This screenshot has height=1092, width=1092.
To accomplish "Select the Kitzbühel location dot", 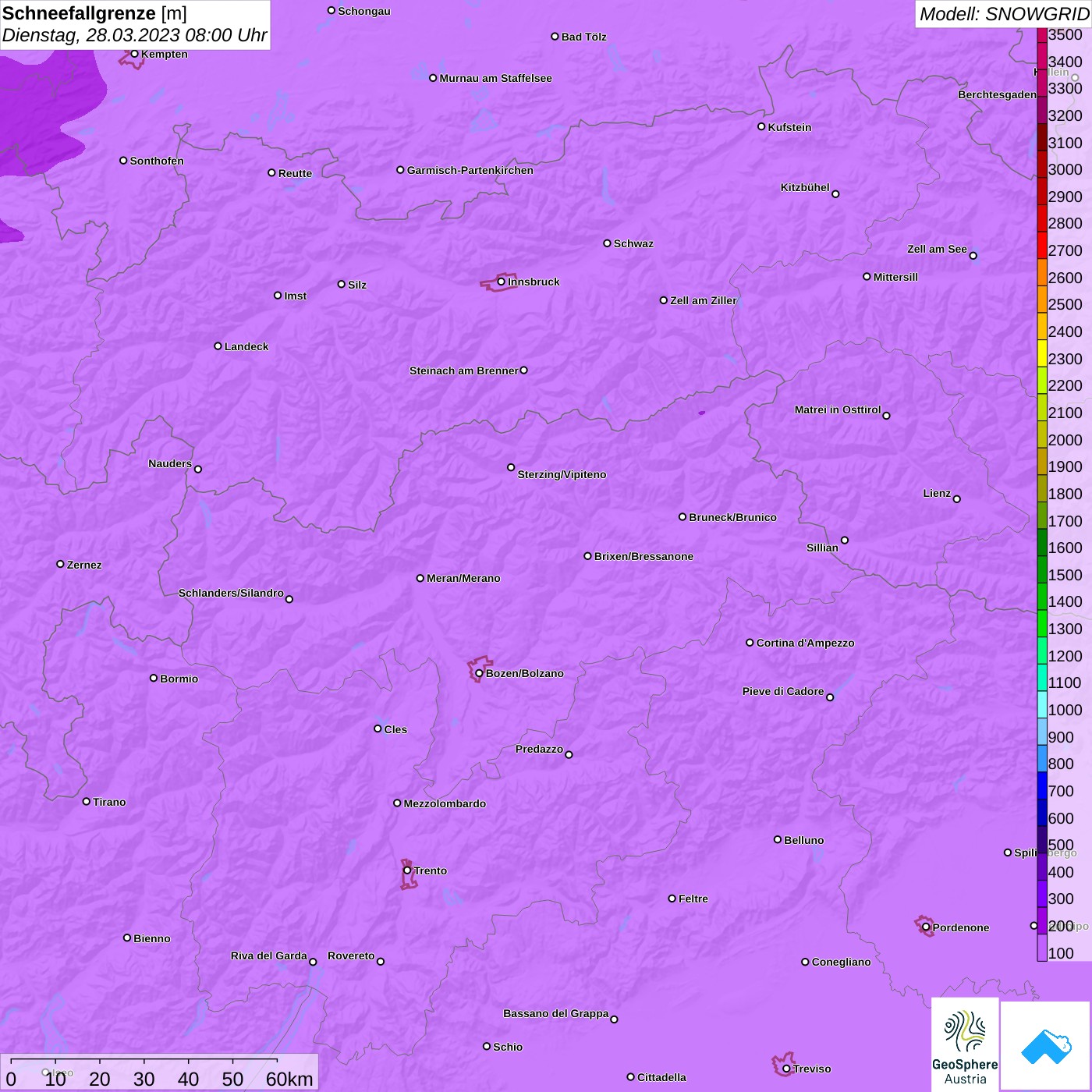I will pyautogui.click(x=835, y=194).
